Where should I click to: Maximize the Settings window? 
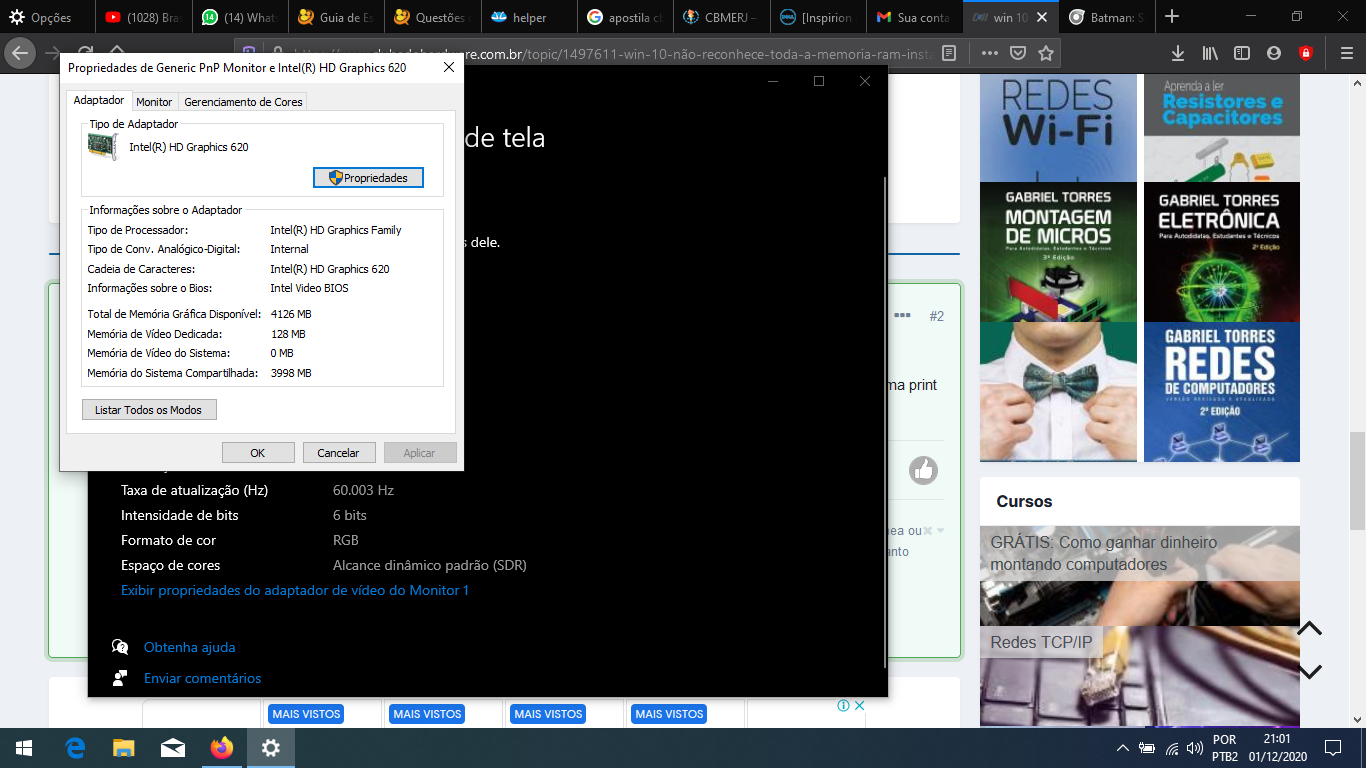819,81
